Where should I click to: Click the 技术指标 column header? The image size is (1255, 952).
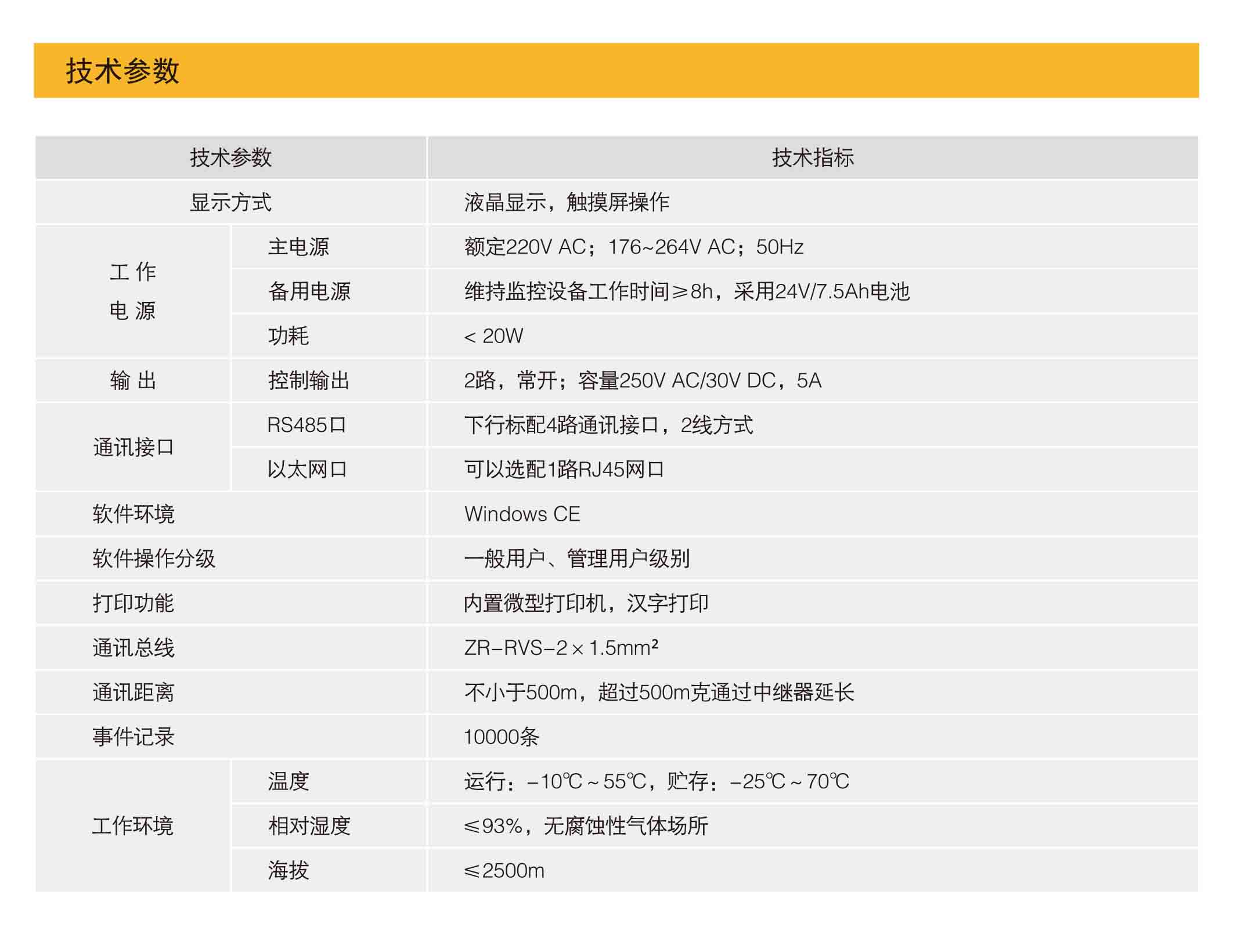tap(812, 158)
